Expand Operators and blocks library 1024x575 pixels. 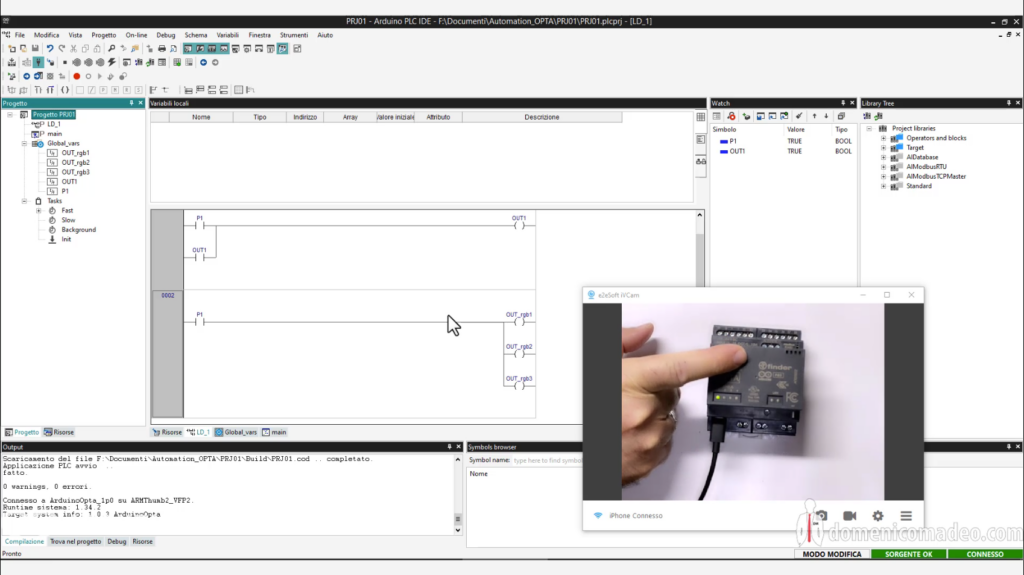click(x=884, y=138)
